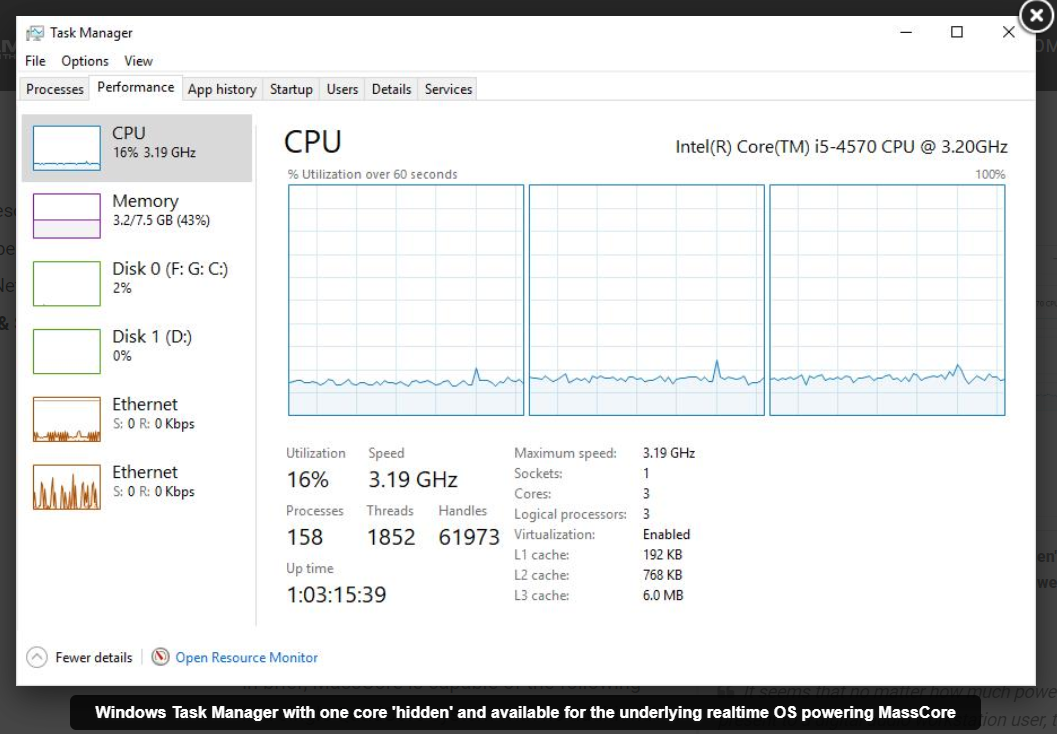Open the Services tab
Screen dimensions: 1057x734
pos(448,89)
